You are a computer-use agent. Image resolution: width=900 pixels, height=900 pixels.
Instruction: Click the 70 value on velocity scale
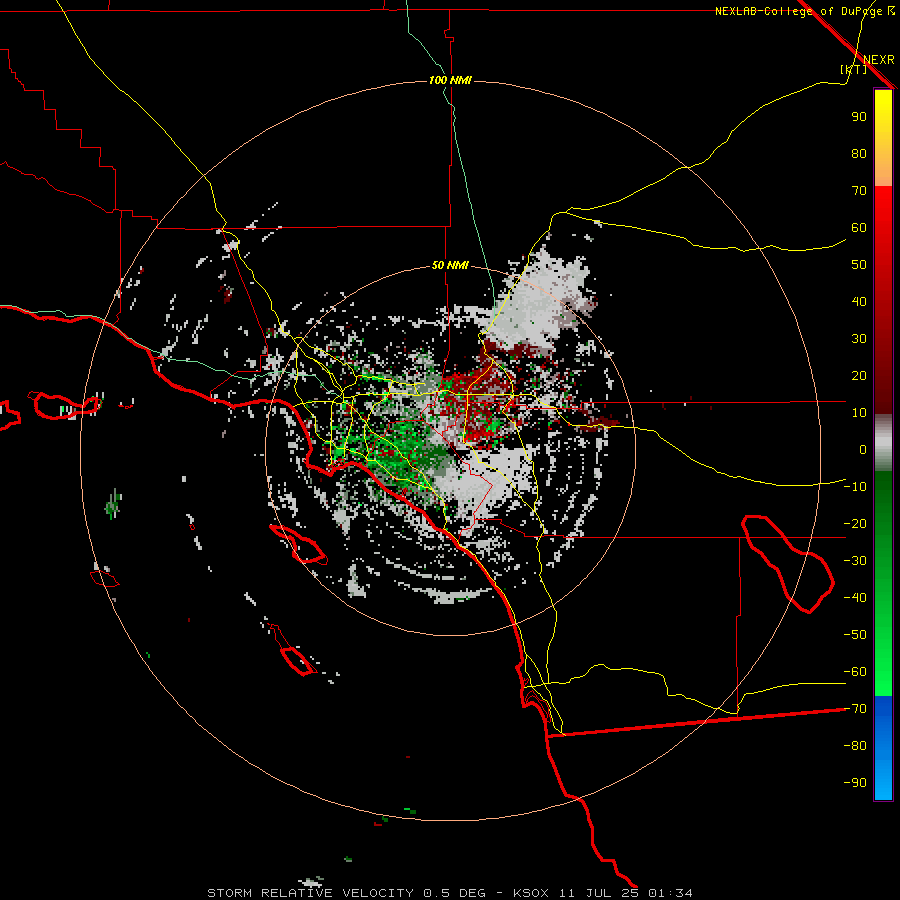click(859, 191)
